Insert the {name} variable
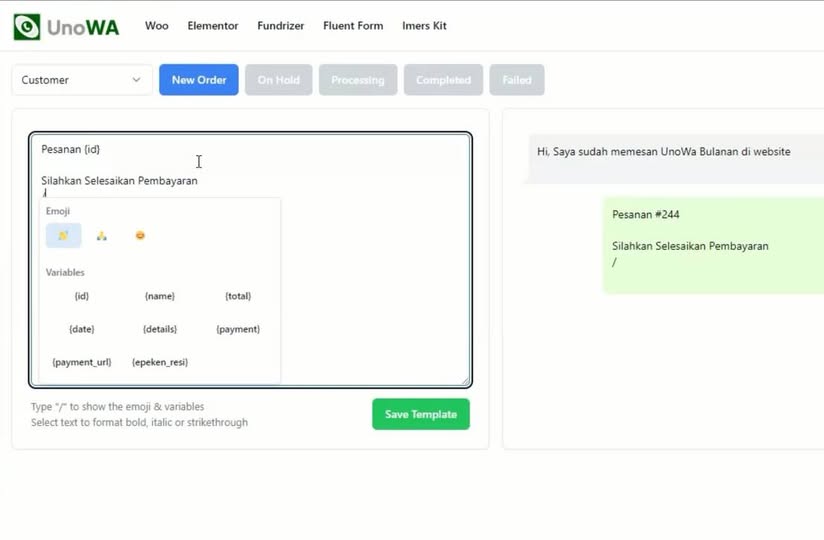 (160, 296)
